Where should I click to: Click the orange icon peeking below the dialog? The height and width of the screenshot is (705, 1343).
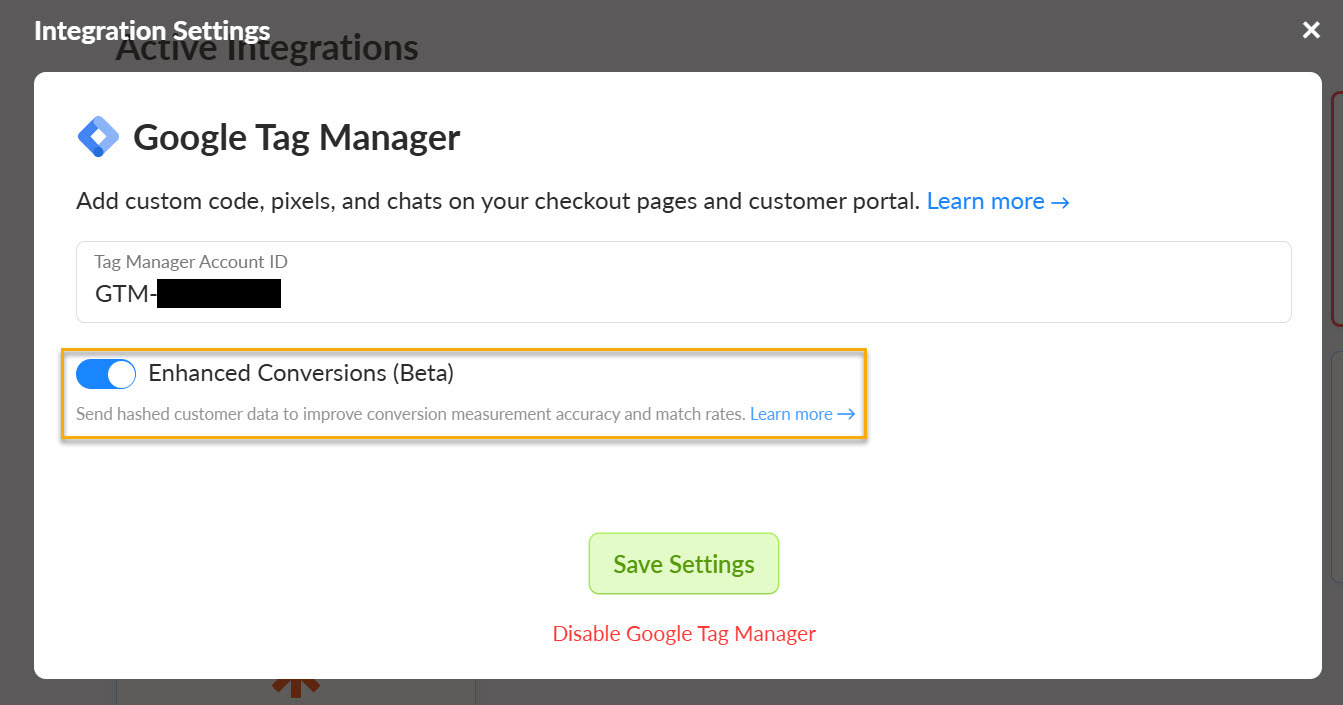click(x=297, y=688)
